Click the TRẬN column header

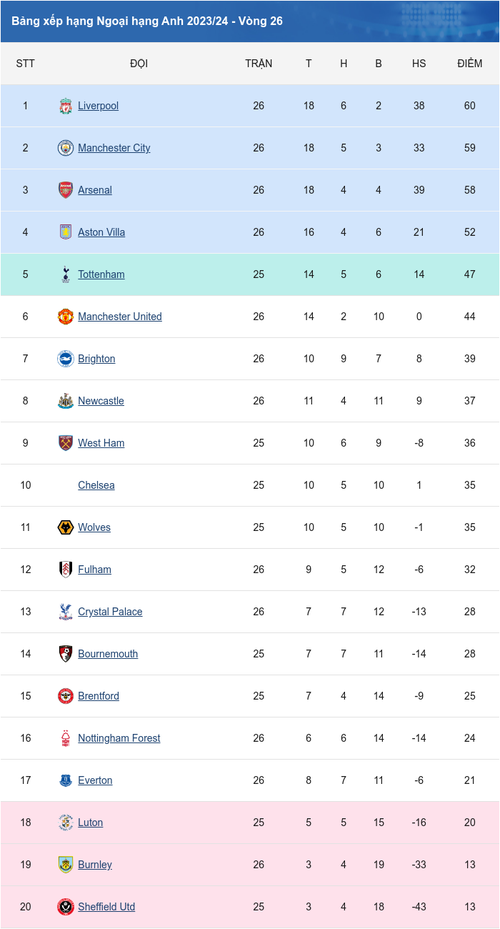[x=259, y=63]
